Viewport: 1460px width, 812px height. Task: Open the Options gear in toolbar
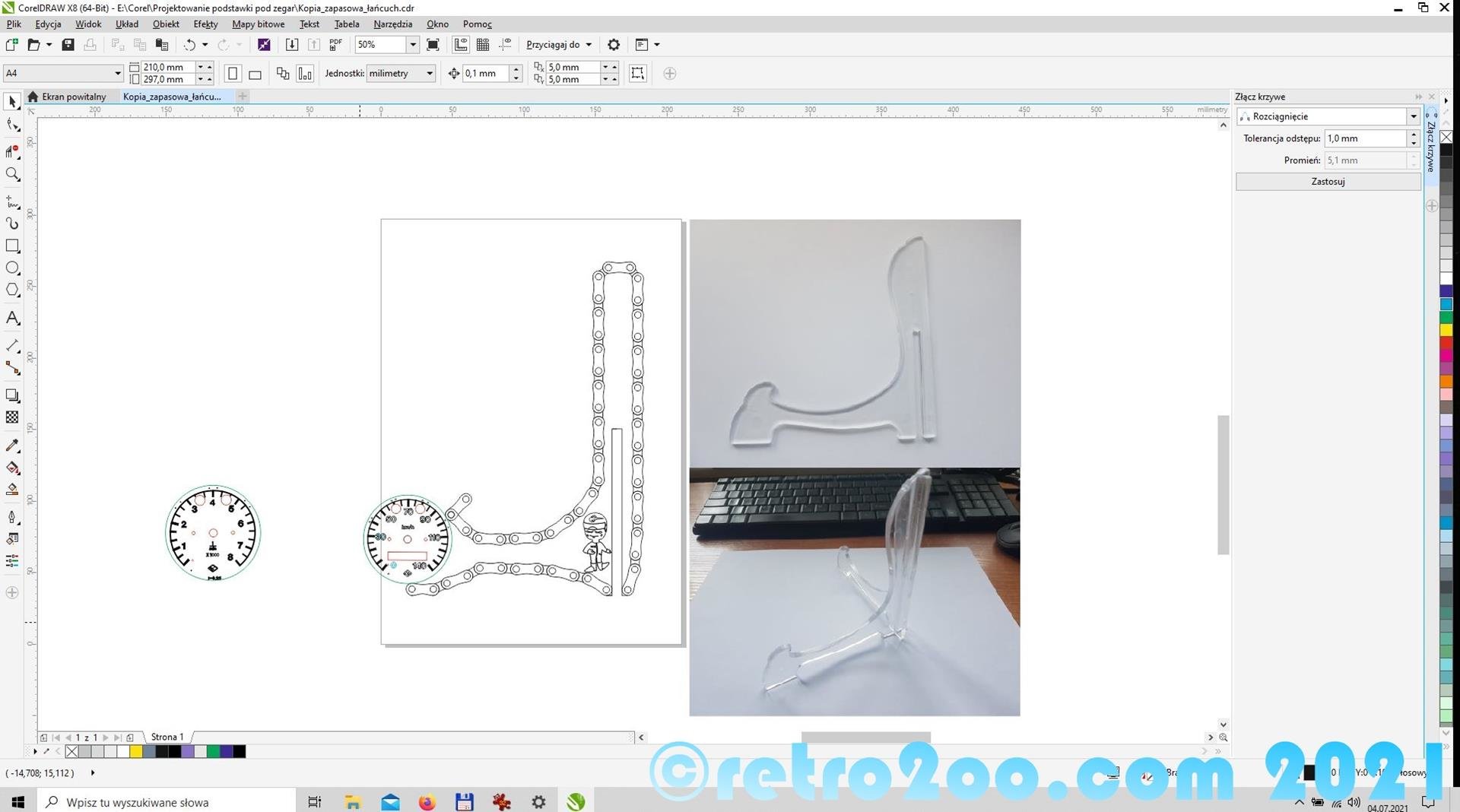[614, 45]
